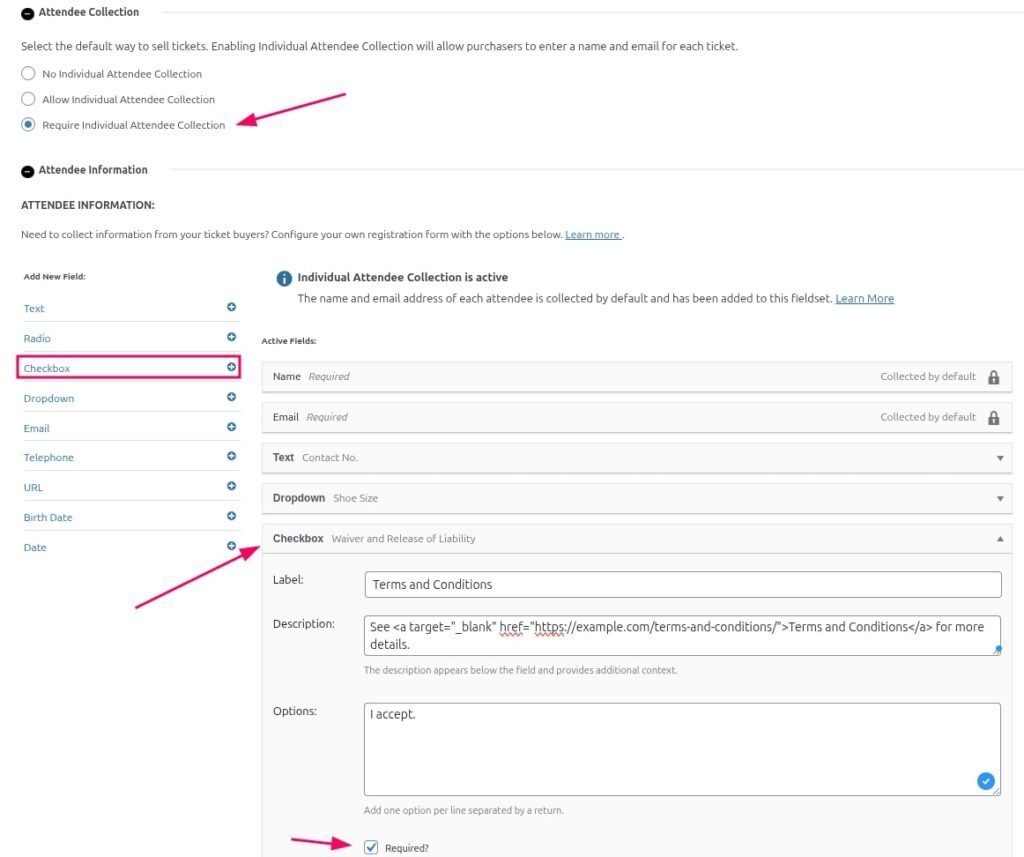Expand the Text Contact No. field

click(1000, 458)
